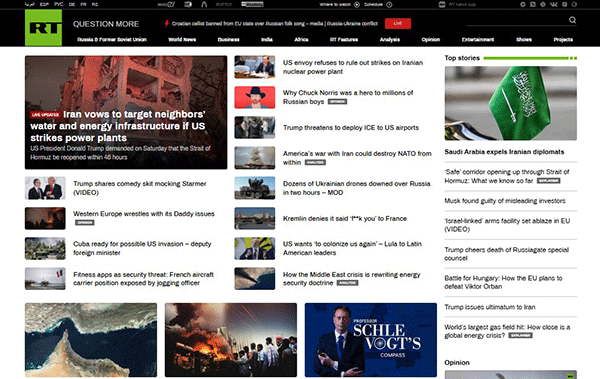Open the RT Features section
The image size is (600, 379).
[x=344, y=39]
